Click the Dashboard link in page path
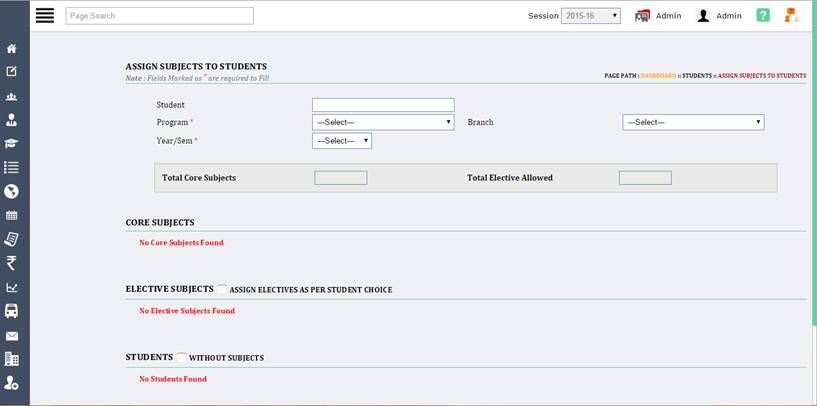The height and width of the screenshot is (406, 817). tap(658, 76)
